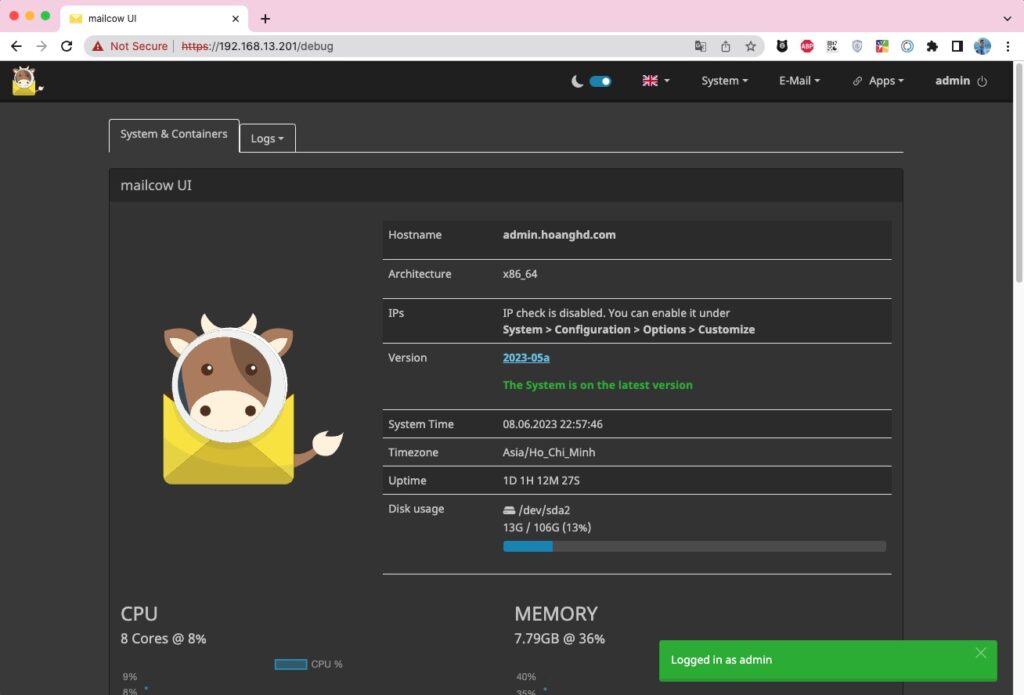
Task: Open the System menu
Action: (x=724, y=80)
